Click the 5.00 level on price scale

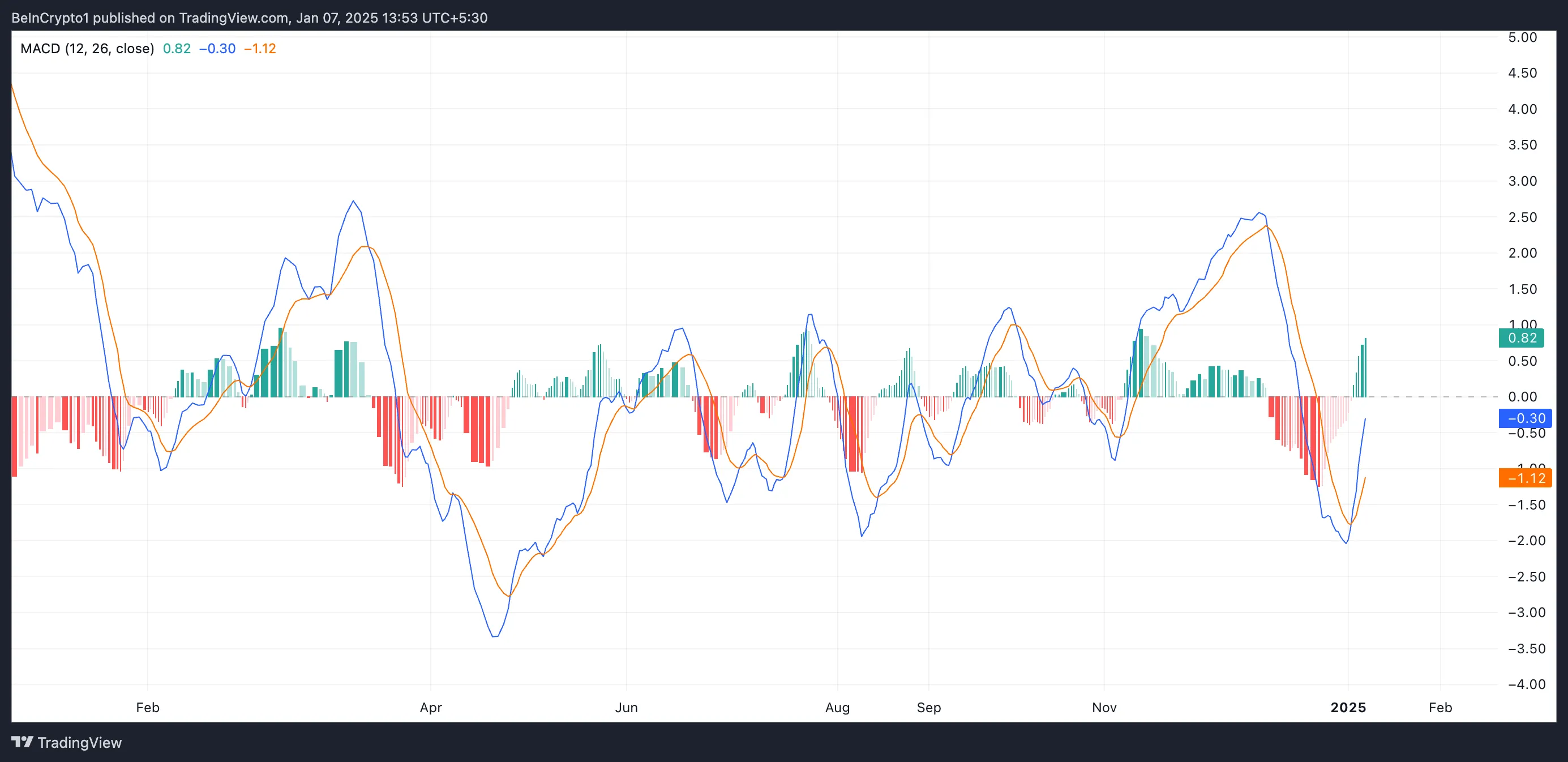click(1522, 37)
